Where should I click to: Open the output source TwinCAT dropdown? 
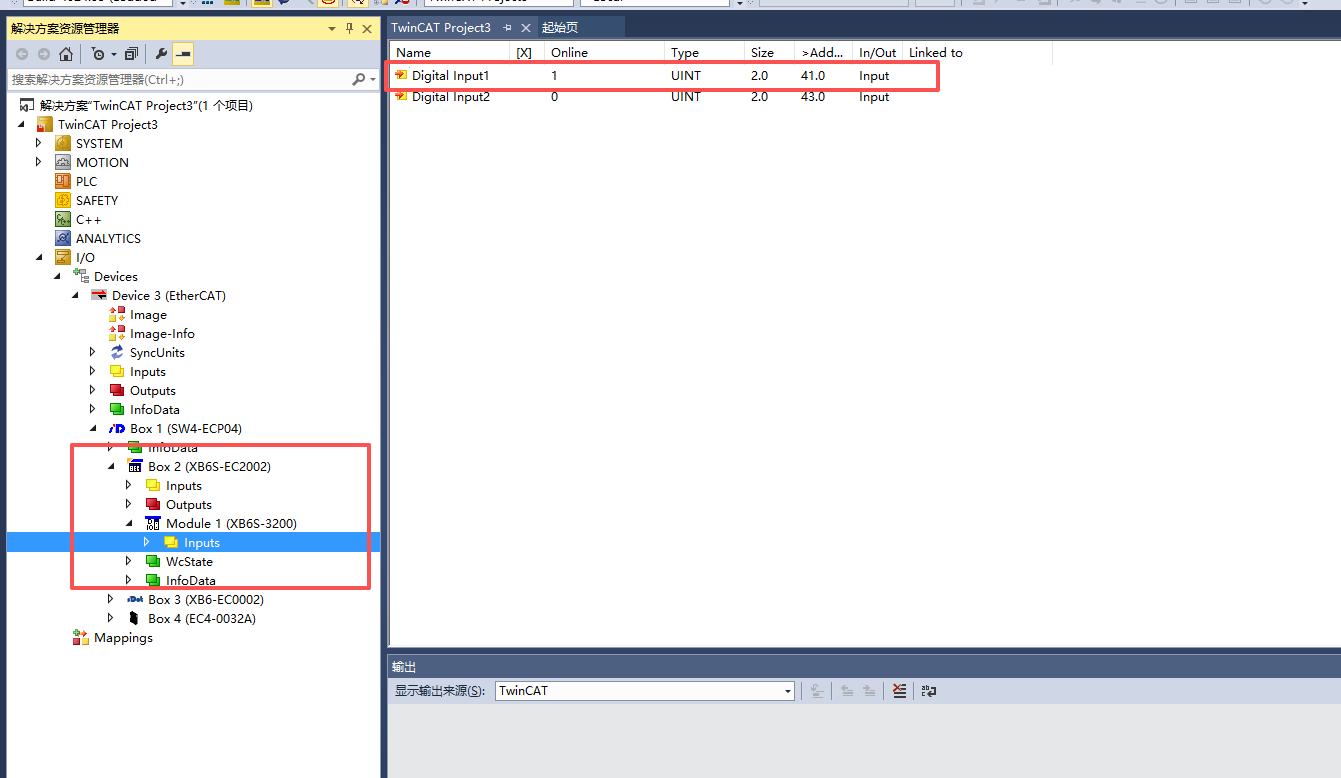coord(787,691)
